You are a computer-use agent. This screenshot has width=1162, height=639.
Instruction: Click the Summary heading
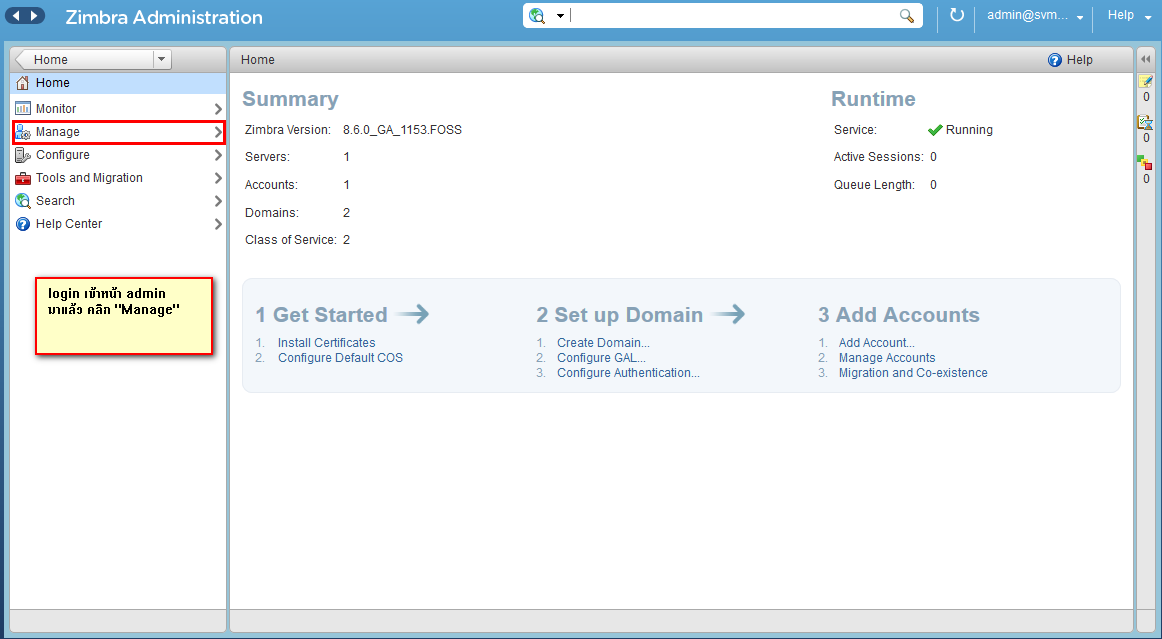click(x=290, y=99)
